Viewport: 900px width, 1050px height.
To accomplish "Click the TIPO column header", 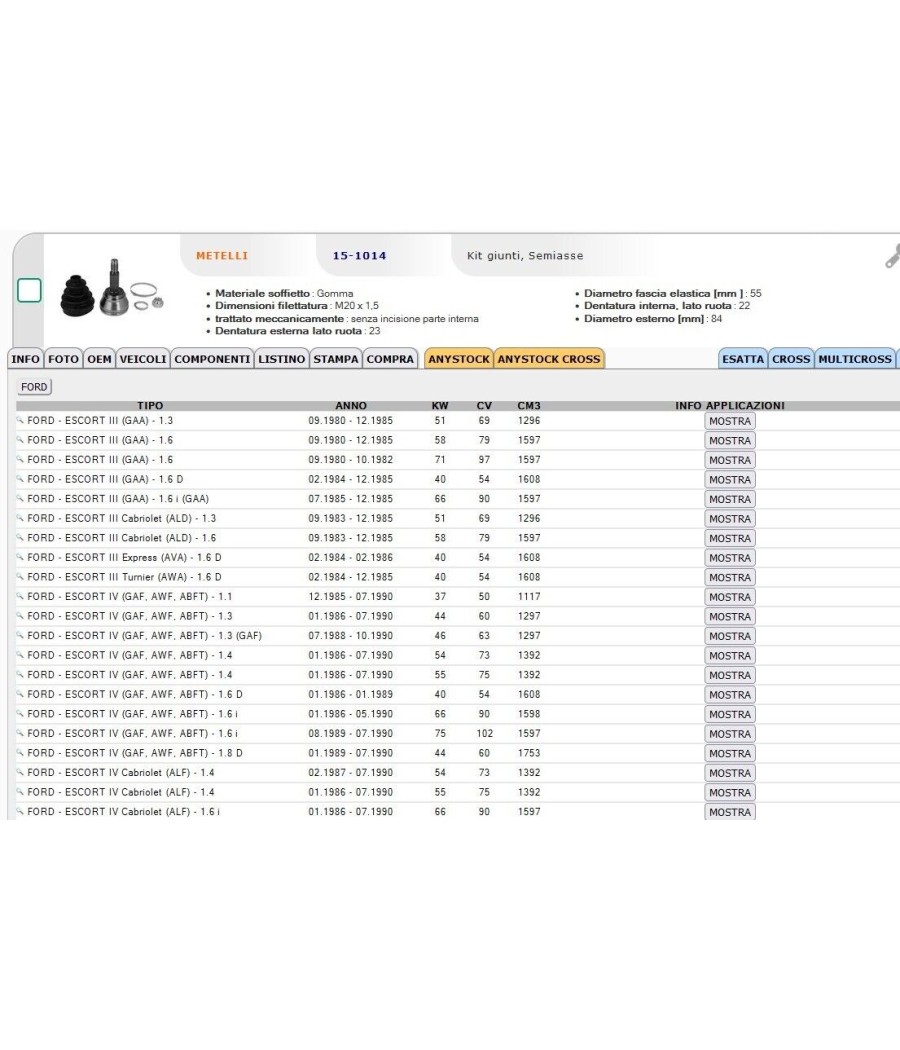I will [x=150, y=406].
